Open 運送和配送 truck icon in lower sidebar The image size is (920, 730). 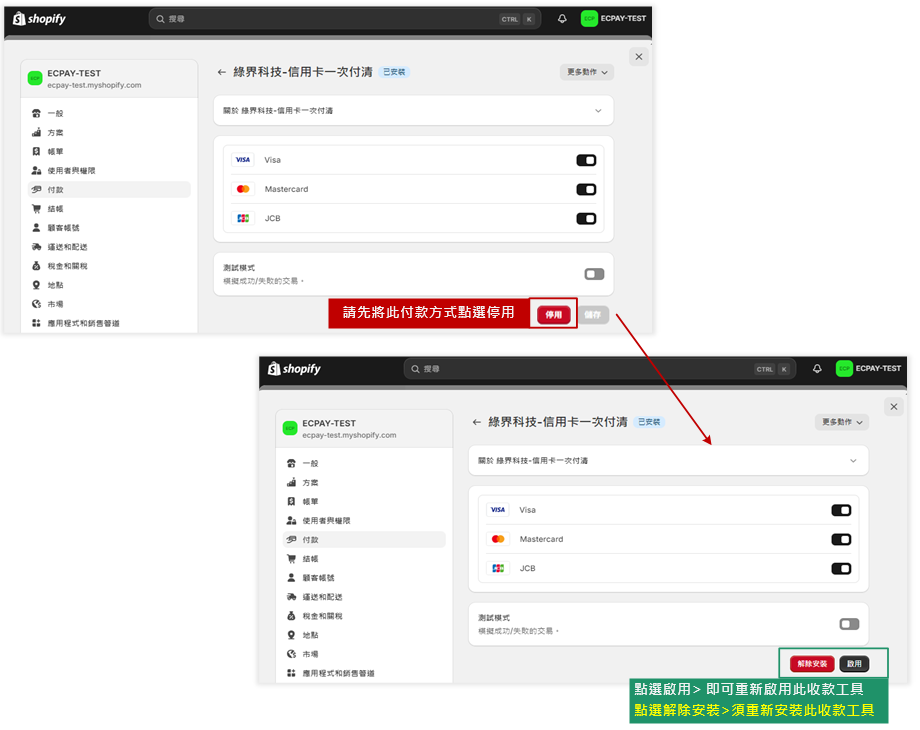(x=291, y=597)
